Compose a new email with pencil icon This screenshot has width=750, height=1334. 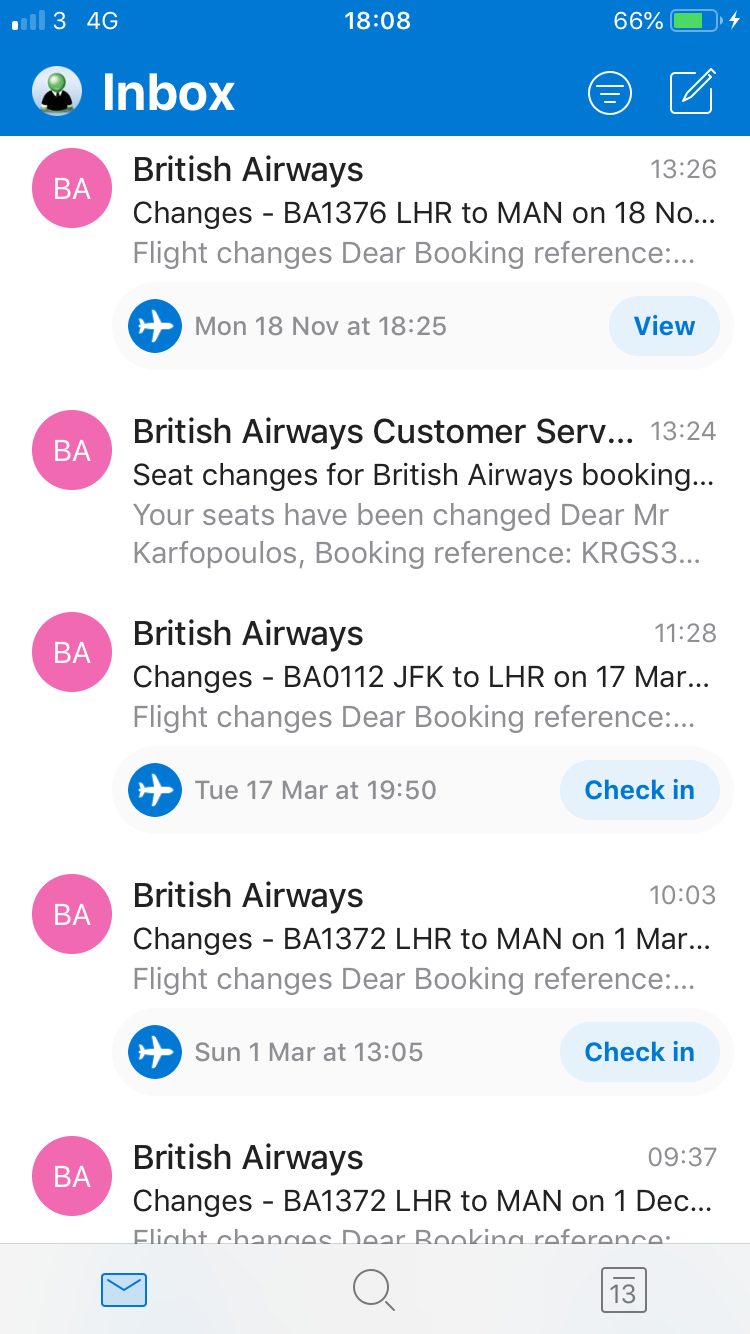(x=693, y=92)
